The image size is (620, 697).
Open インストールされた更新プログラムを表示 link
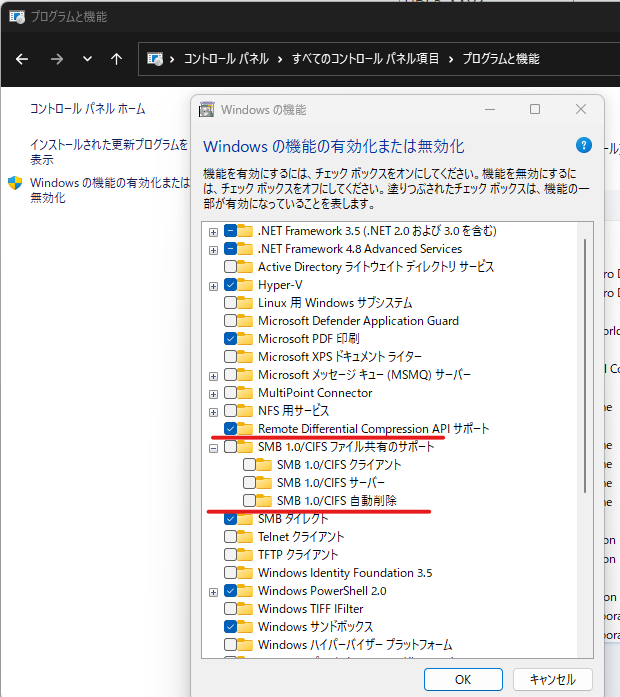point(109,152)
